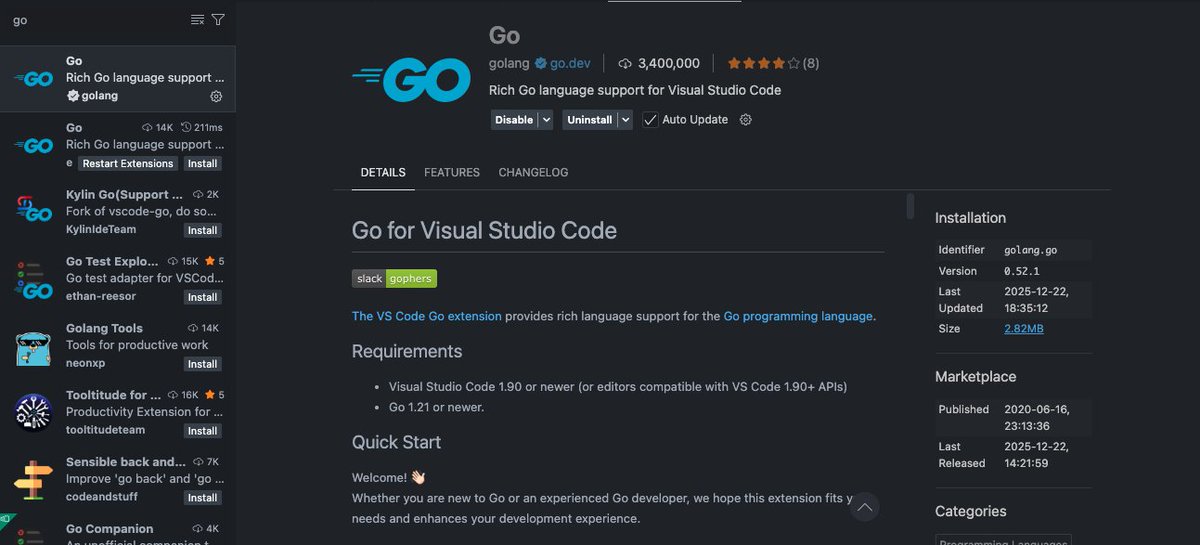
Task: Select the Go Companion extension entry
Action: click(x=118, y=532)
